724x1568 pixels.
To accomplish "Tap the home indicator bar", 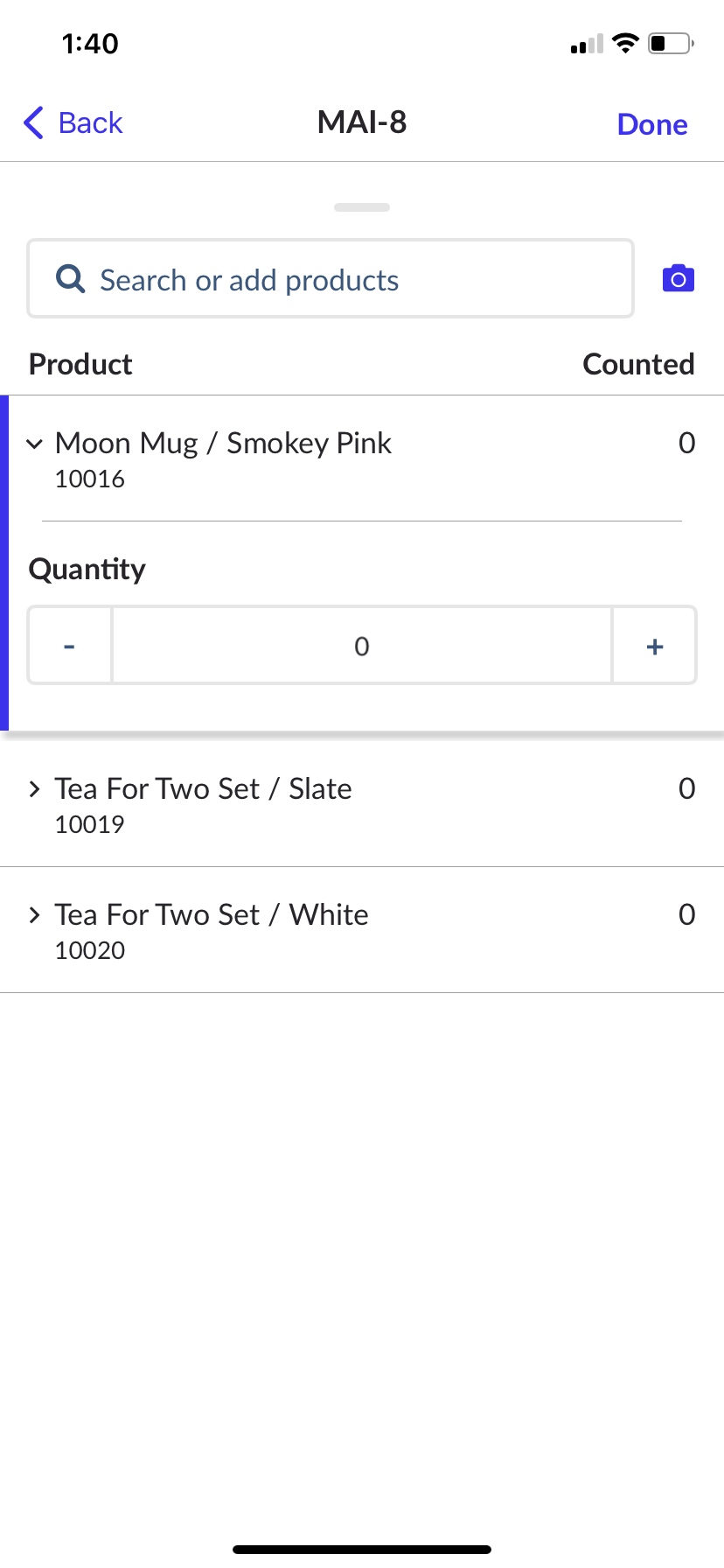I will 361,1550.
